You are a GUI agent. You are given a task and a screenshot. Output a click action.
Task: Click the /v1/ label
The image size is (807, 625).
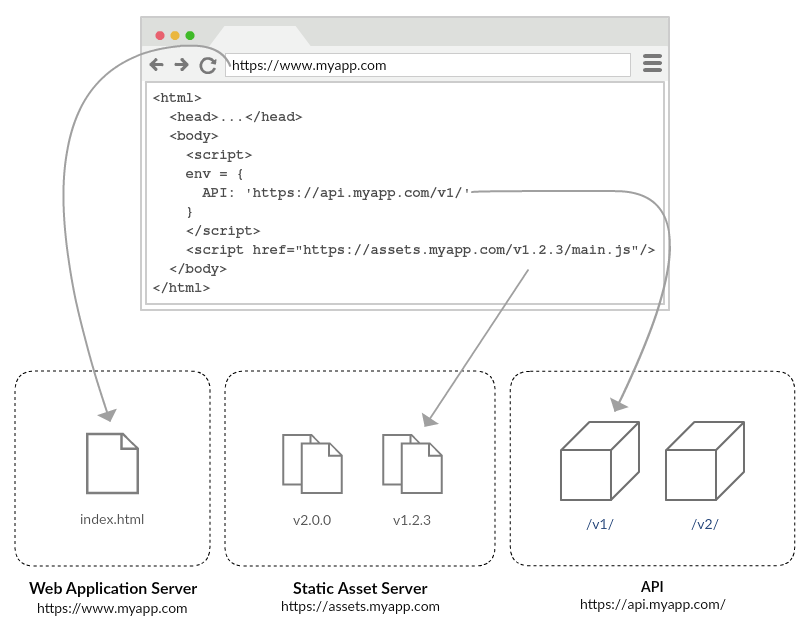600,524
